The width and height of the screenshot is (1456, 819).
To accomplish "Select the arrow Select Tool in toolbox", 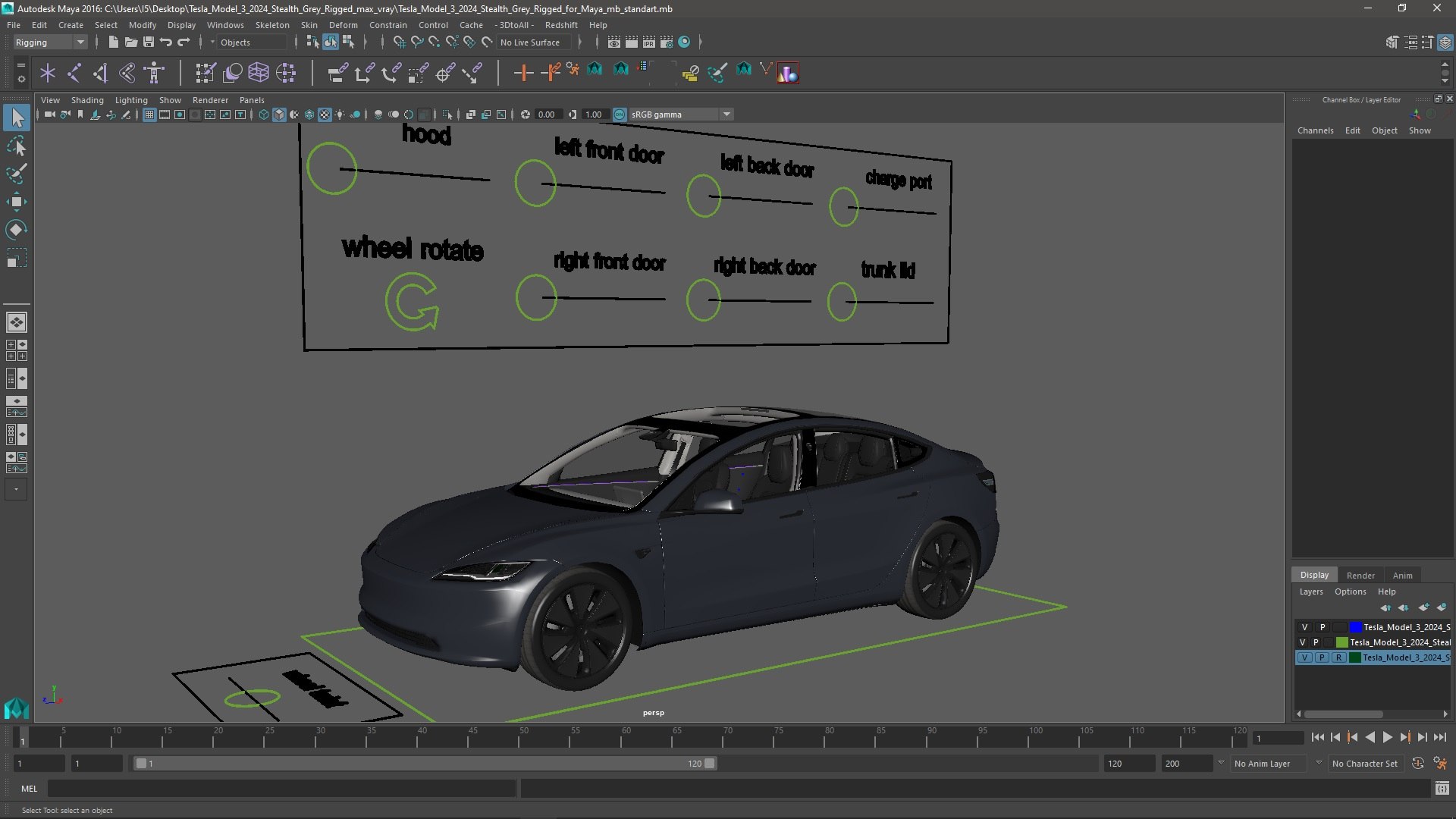I will pyautogui.click(x=17, y=118).
